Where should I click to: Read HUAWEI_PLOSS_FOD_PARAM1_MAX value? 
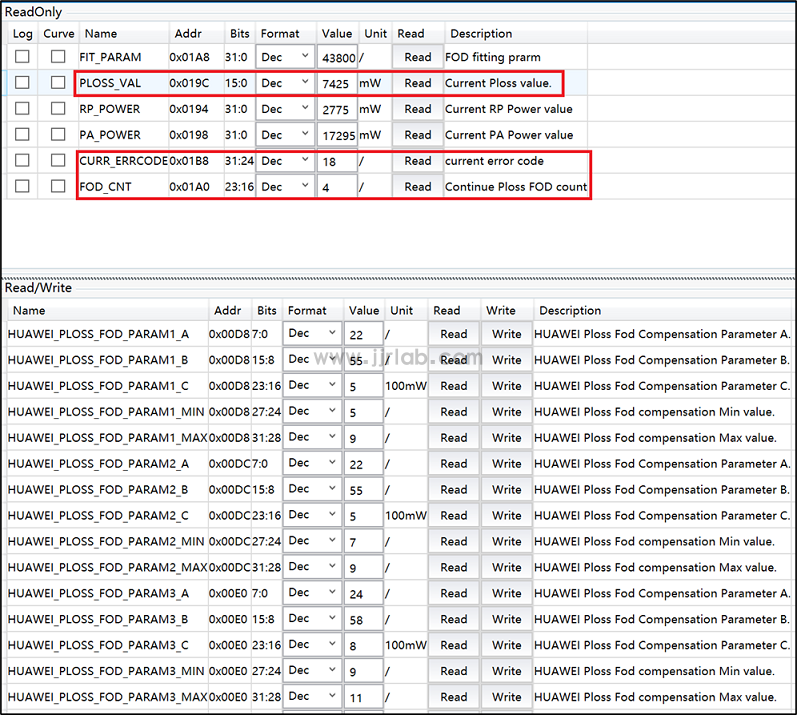point(453,438)
